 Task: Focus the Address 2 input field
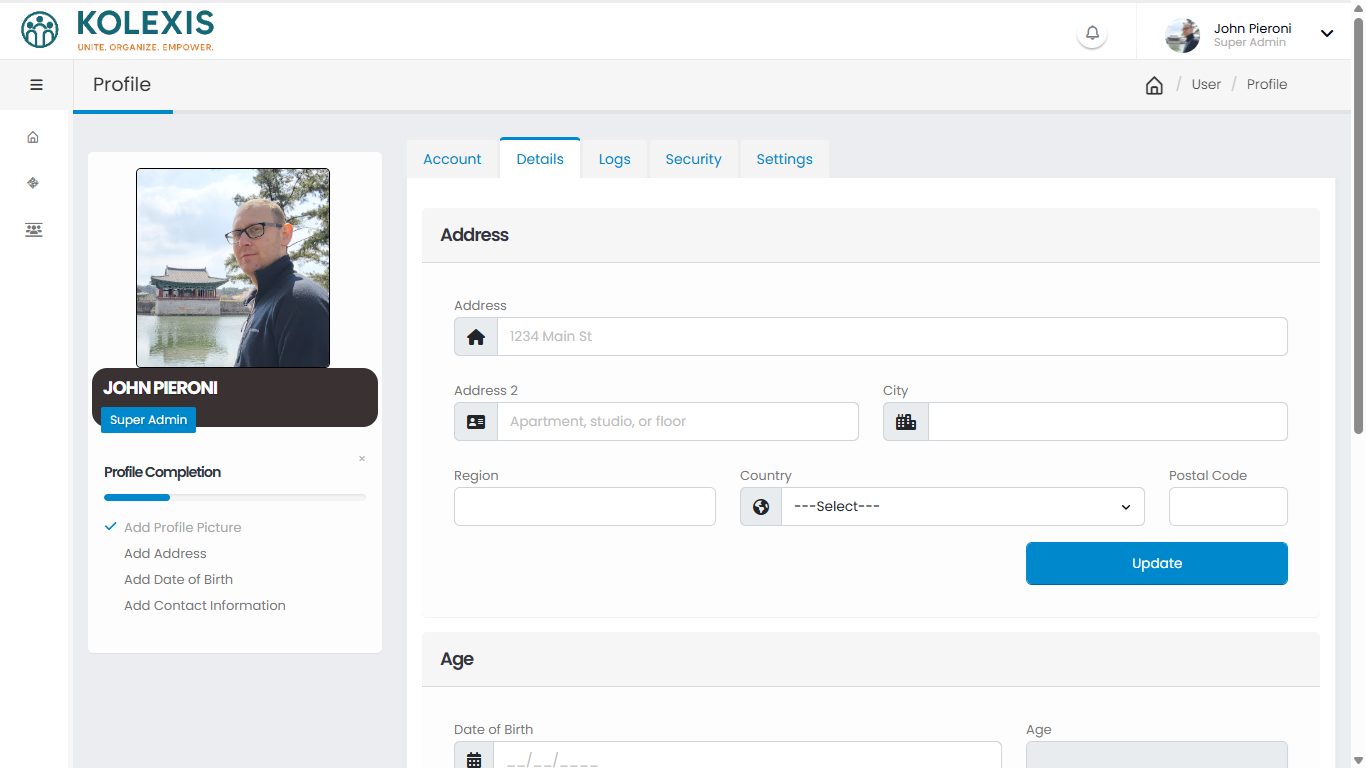(678, 422)
